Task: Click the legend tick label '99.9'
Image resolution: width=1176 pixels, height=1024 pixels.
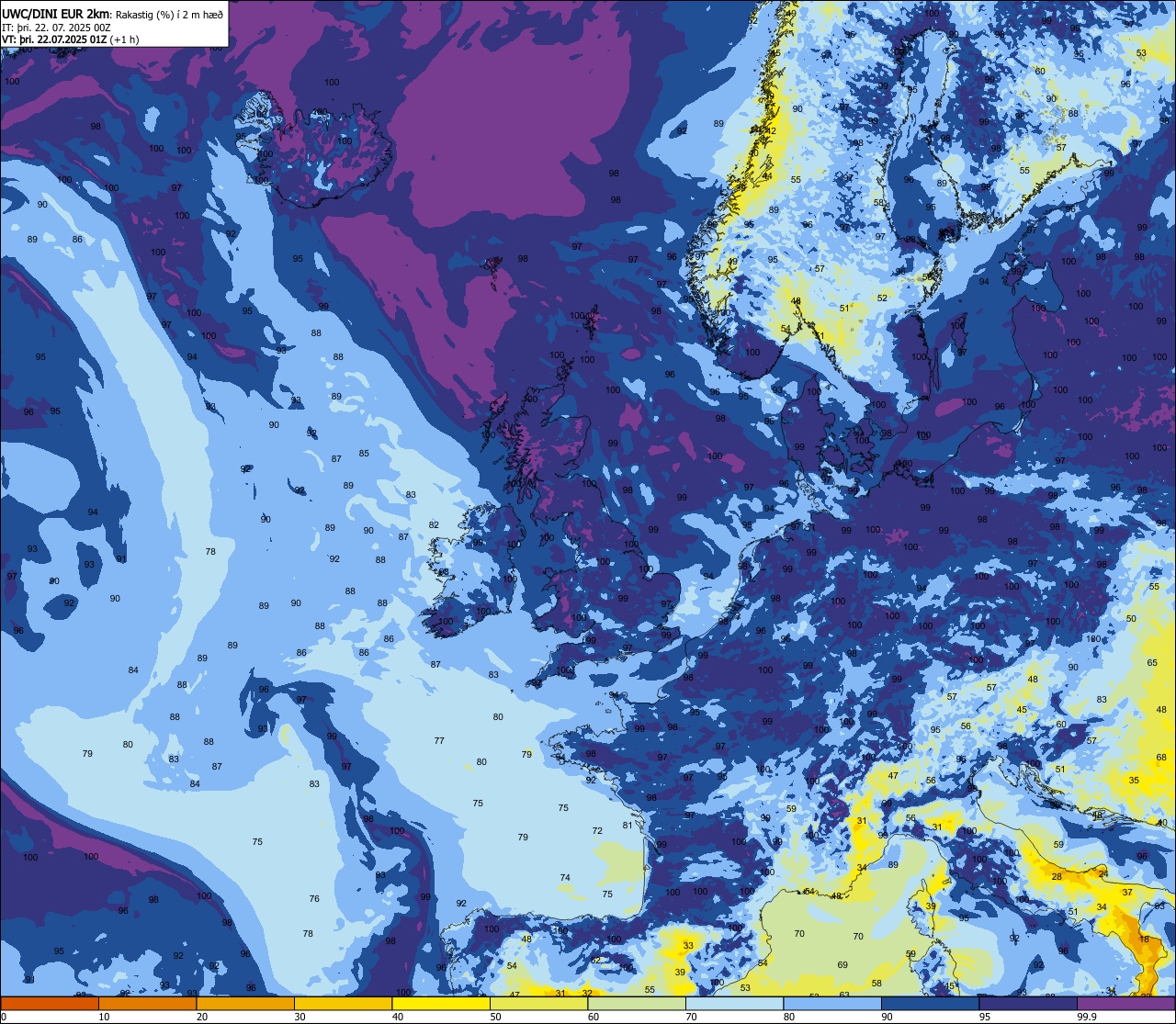Action: 1087,1017
